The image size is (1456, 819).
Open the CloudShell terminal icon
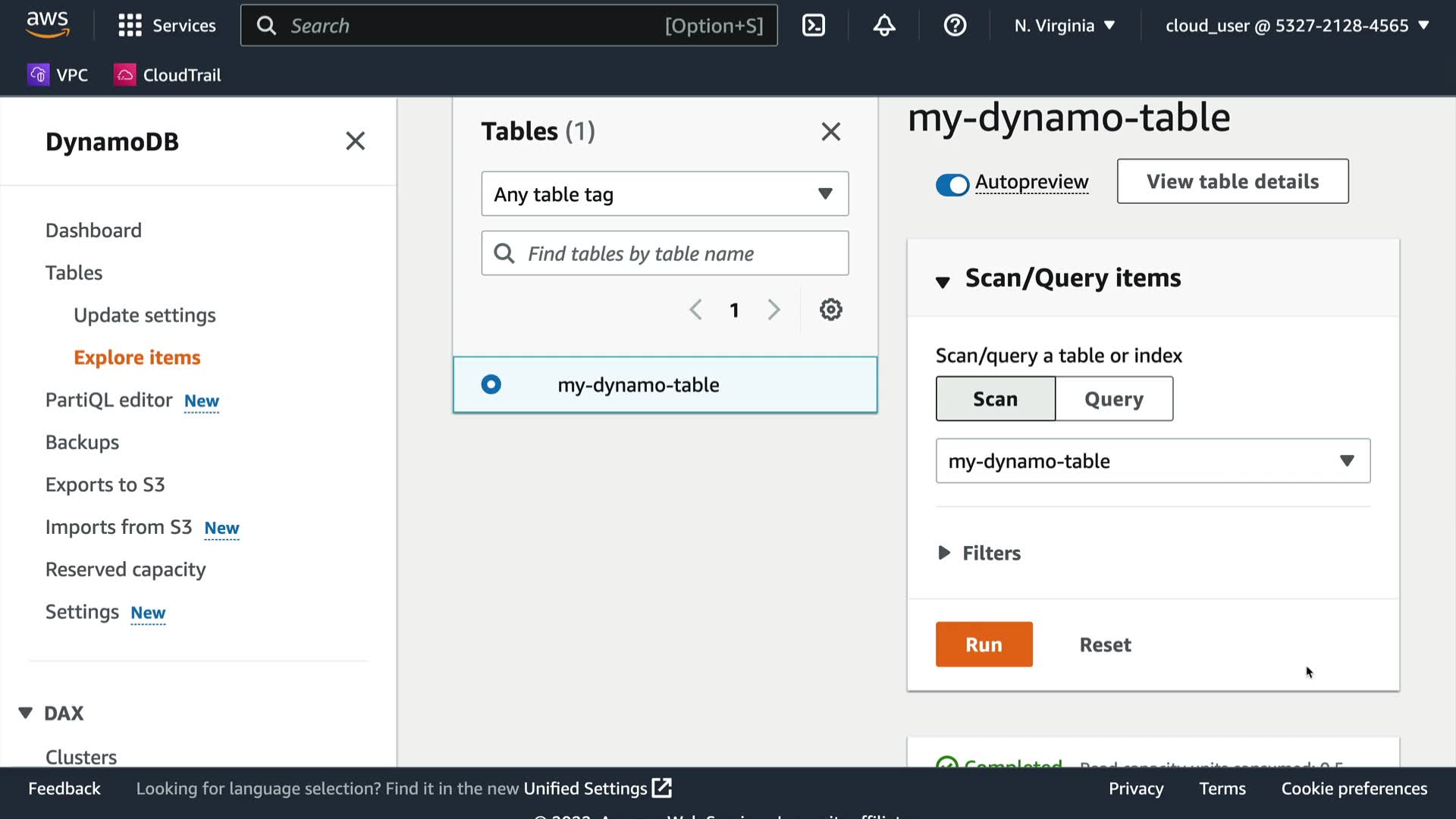pyautogui.click(x=813, y=26)
